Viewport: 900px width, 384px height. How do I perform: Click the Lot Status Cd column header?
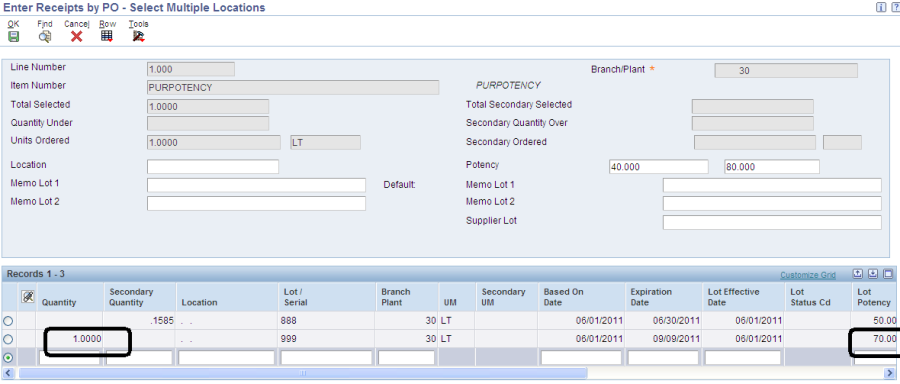pos(817,297)
